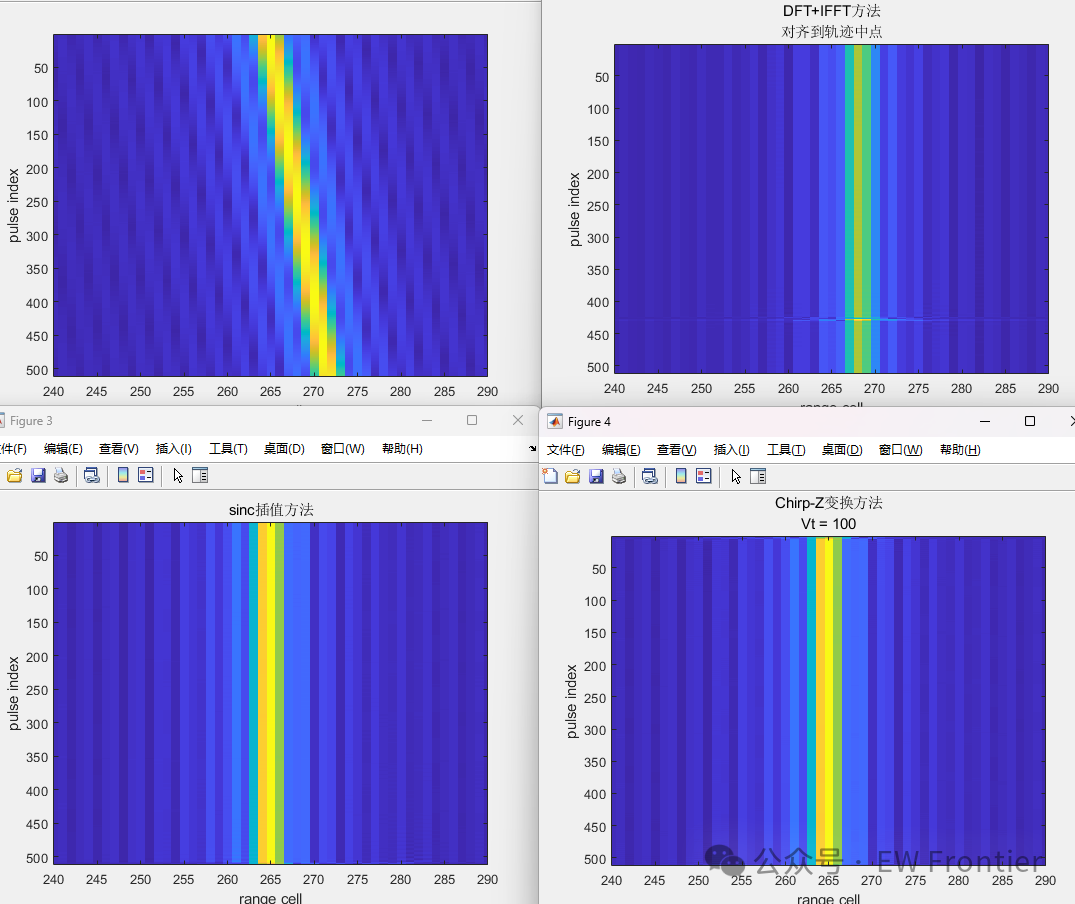Image resolution: width=1075 pixels, height=904 pixels.
Task: Click the dock arrow beside Figure 3 menu bar
Action: tap(533, 448)
